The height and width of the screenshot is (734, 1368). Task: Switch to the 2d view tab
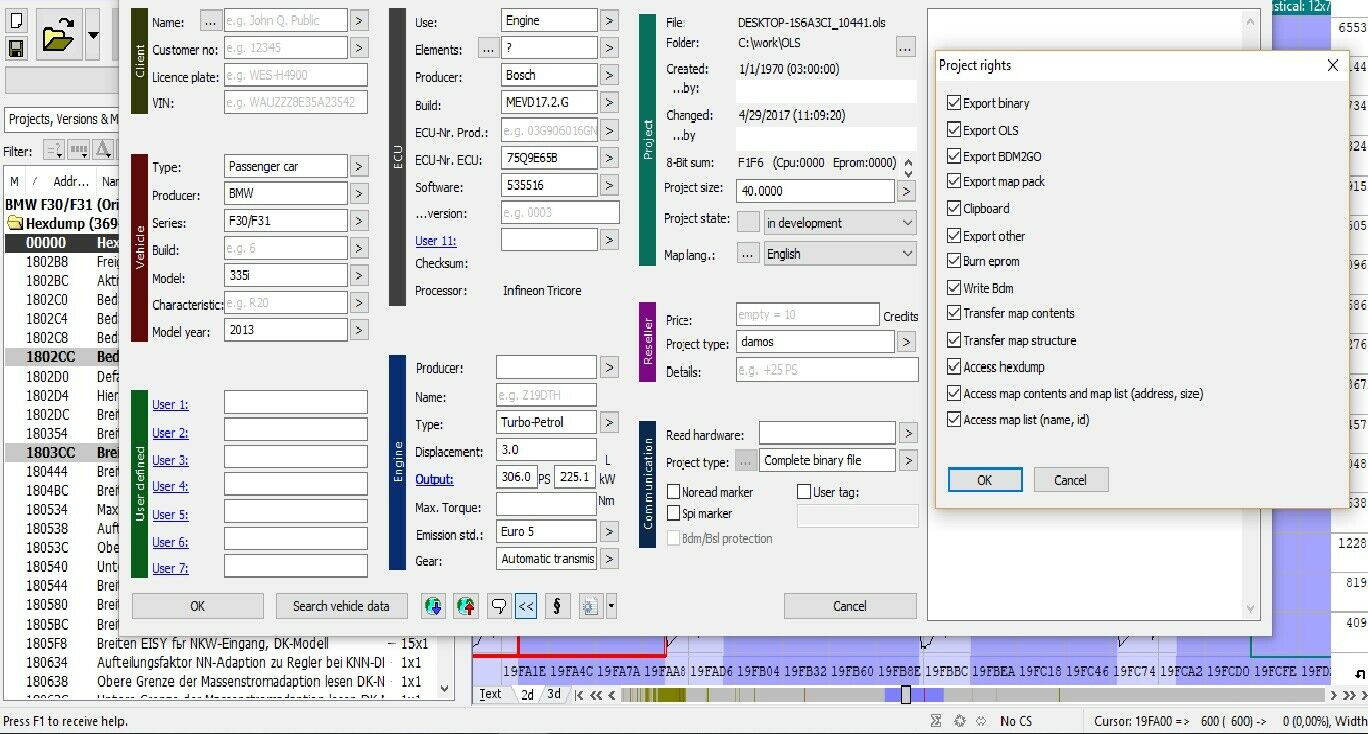tap(527, 694)
